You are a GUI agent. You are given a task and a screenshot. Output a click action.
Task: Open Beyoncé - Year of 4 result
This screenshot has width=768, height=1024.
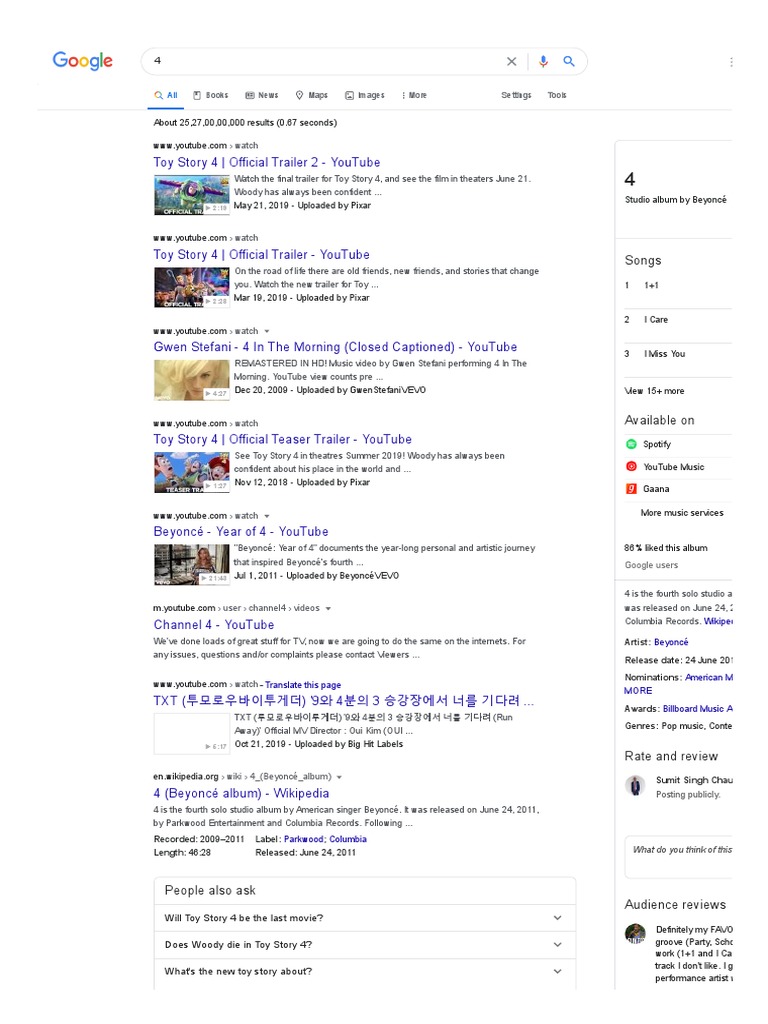[x=241, y=532]
